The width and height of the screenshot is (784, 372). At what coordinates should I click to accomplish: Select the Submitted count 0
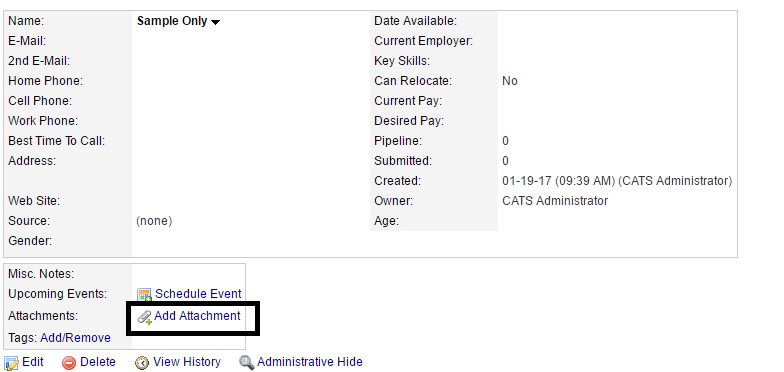506,161
